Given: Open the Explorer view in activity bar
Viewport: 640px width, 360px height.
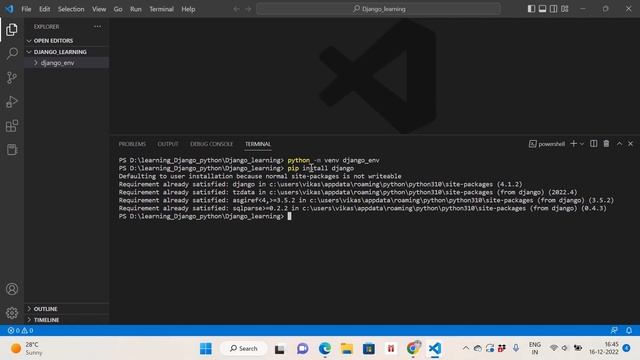Looking at the screenshot, I should pos(12,29).
